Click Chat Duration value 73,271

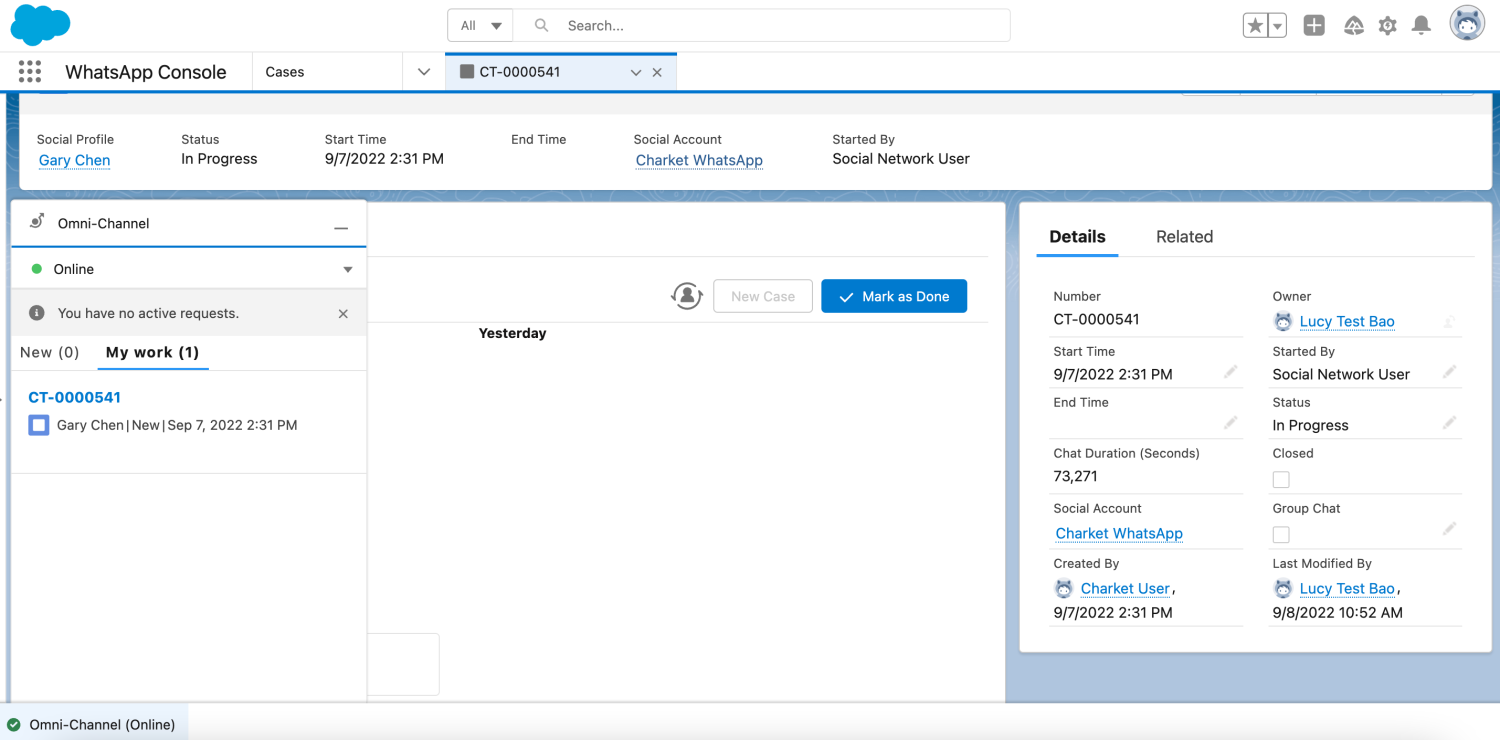1075,476
